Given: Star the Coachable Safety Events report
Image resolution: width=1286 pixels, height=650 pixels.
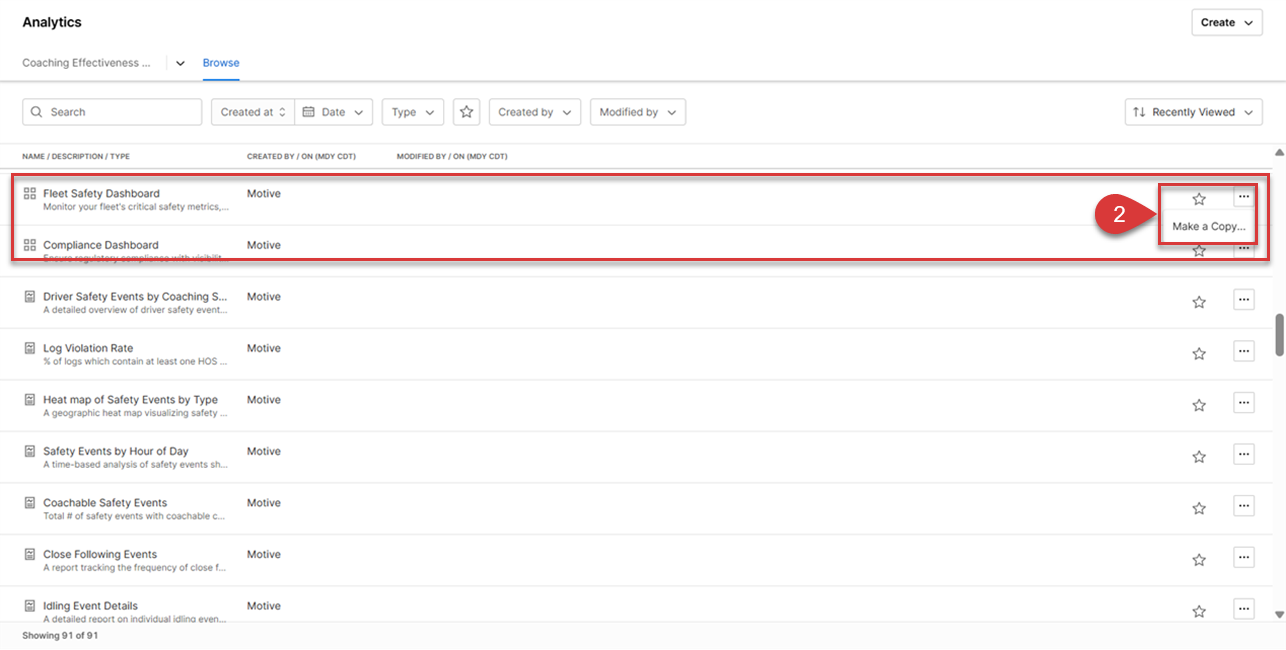Looking at the screenshot, I should 1198,506.
